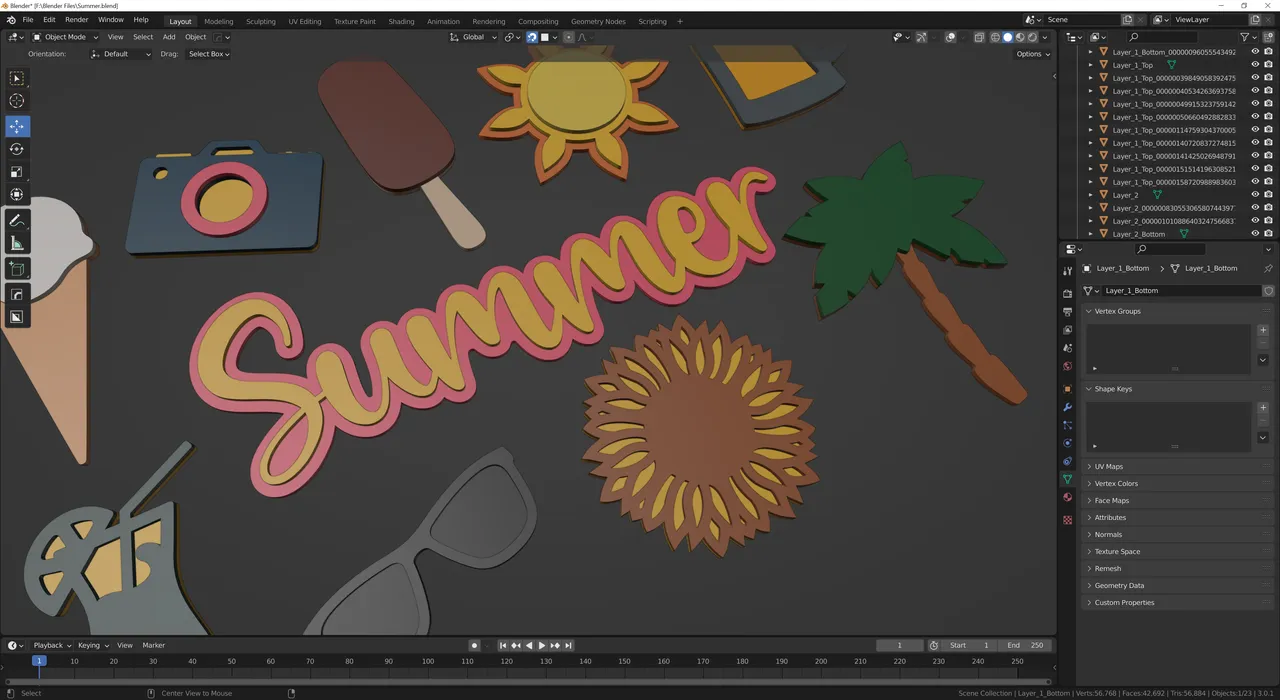Viewport: 1280px width, 700px height.
Task: Select the Cursor tool
Action: (17, 100)
